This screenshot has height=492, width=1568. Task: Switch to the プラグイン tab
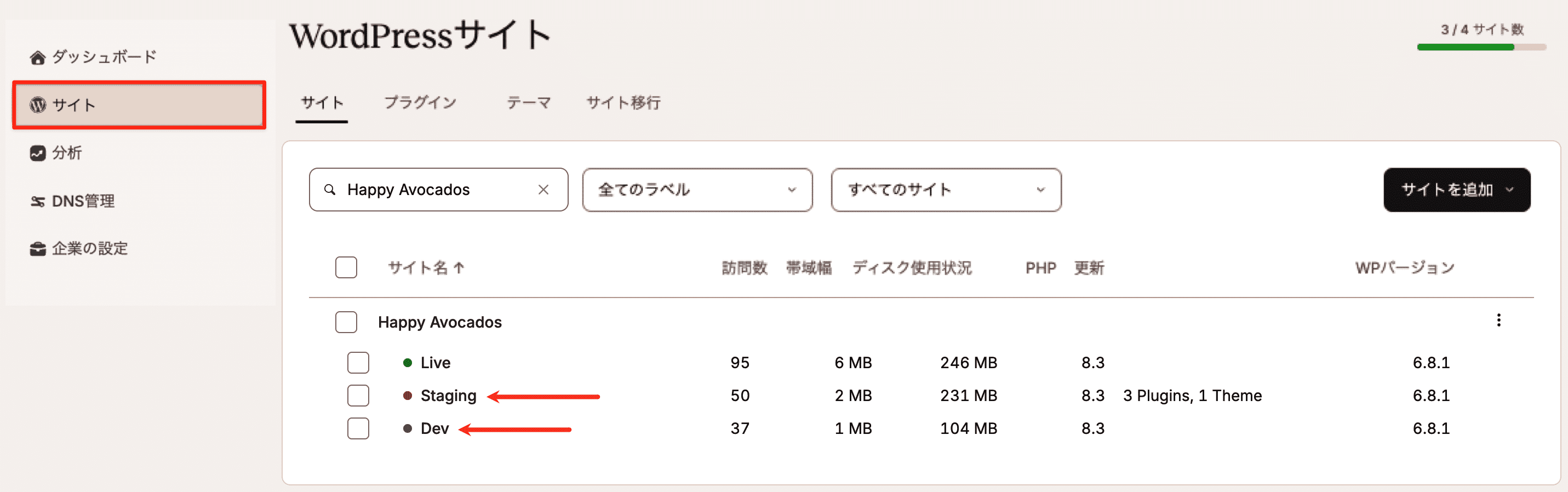pos(421,102)
